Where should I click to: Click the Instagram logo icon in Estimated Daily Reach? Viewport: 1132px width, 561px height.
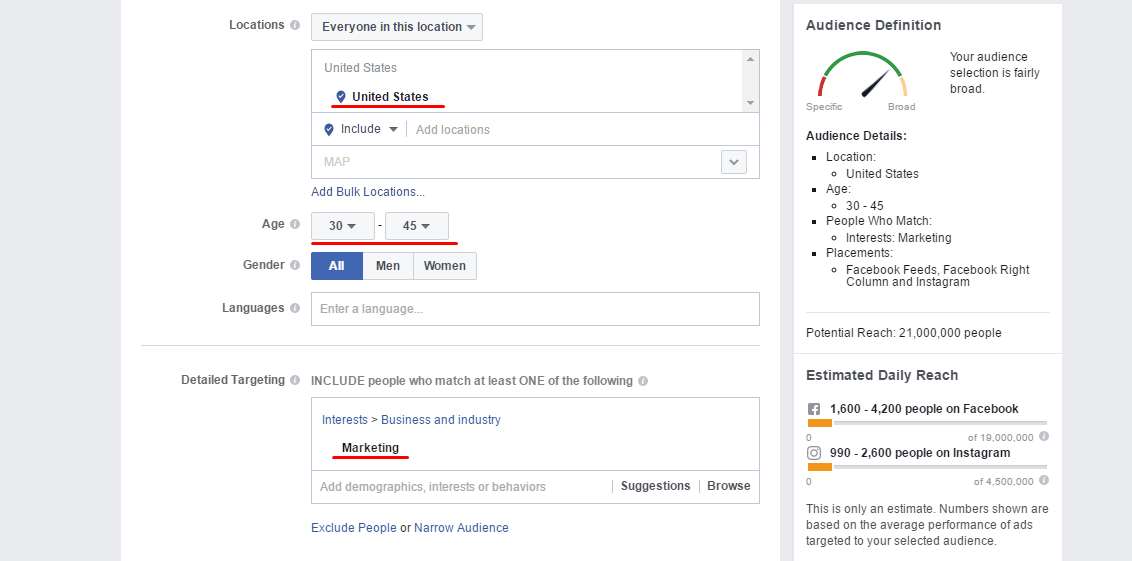(814, 453)
